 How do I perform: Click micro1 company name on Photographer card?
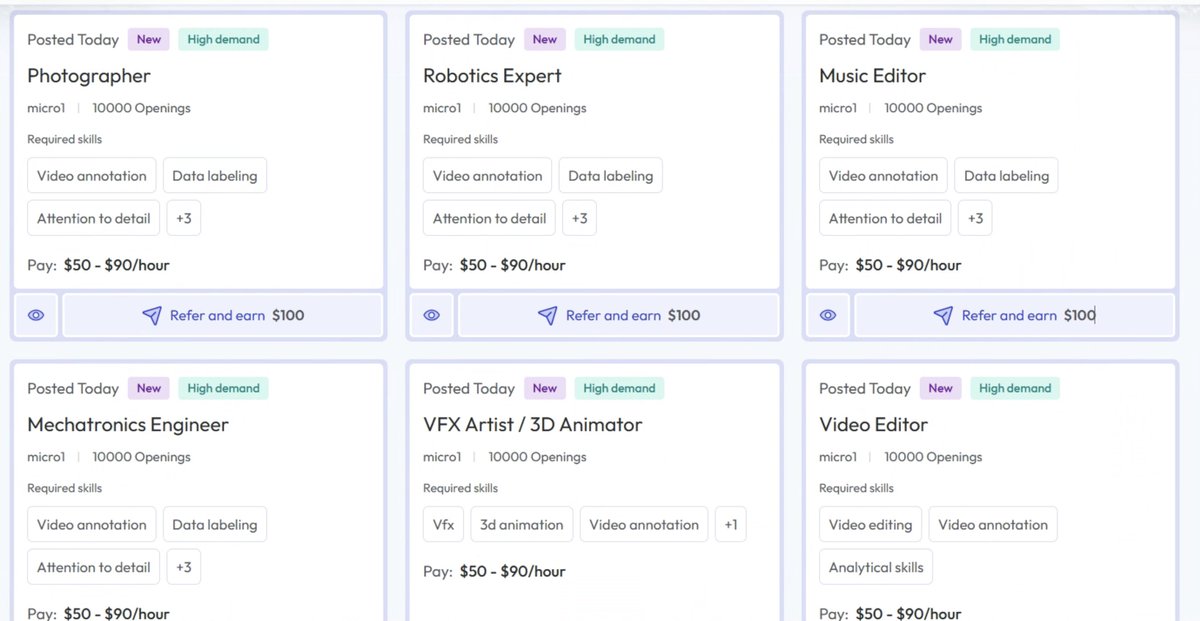coord(46,108)
